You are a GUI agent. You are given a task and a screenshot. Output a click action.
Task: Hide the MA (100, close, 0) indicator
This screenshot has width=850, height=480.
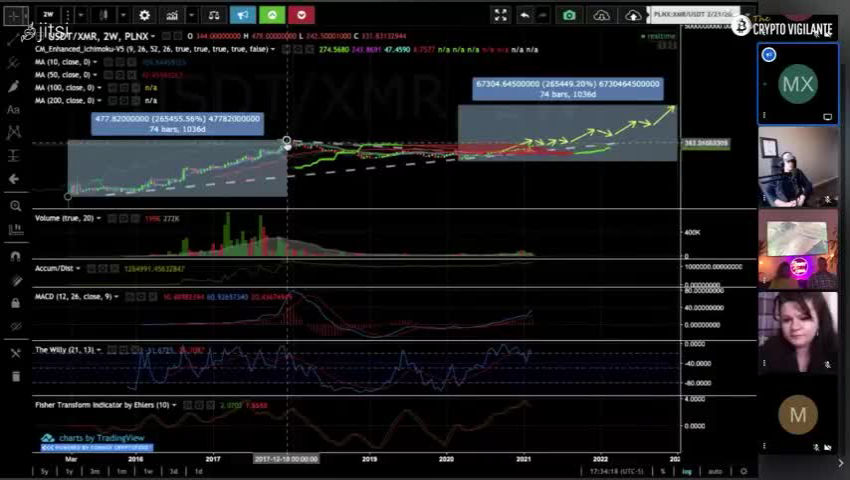112,88
